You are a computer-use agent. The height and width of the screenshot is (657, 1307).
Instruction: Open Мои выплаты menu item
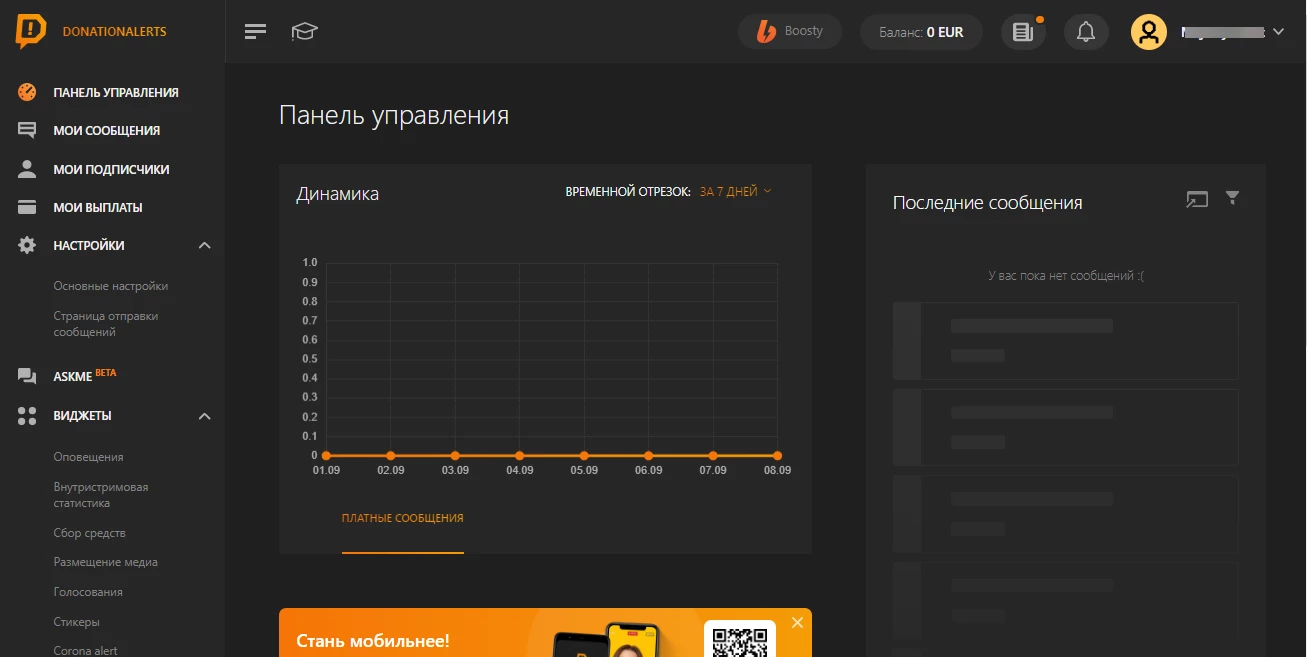(98, 207)
